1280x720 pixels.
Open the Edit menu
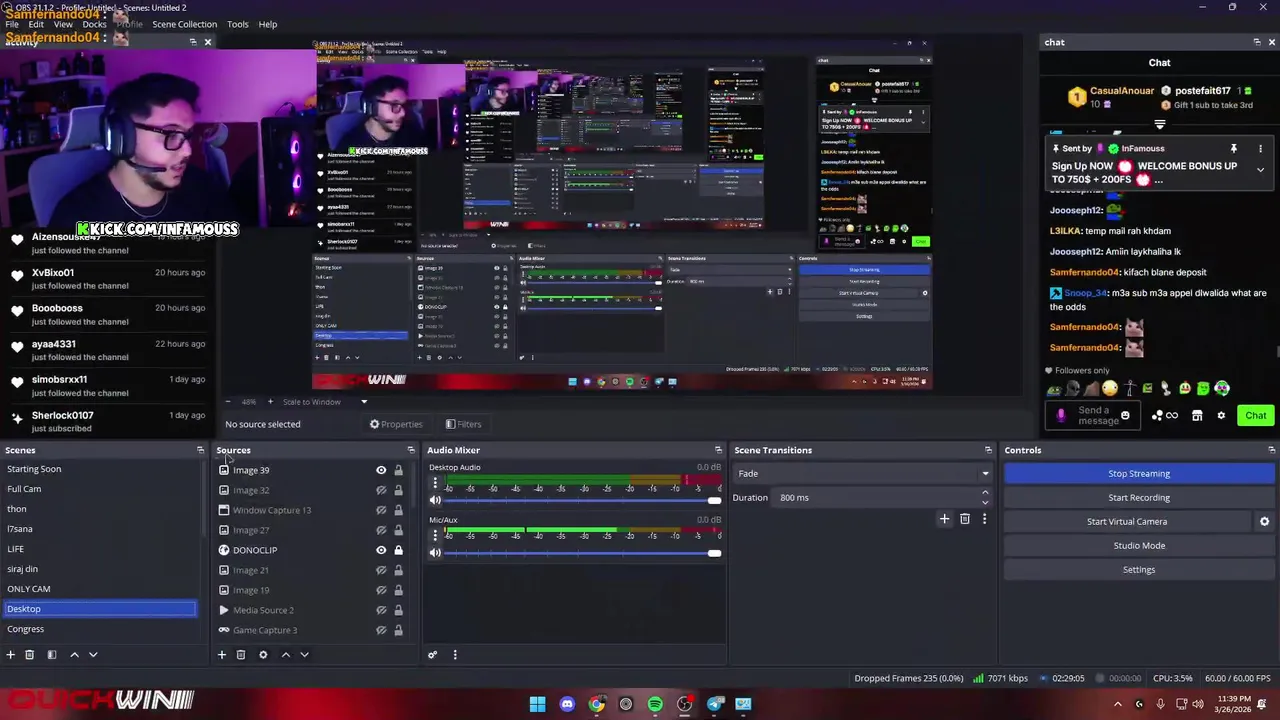tap(36, 24)
